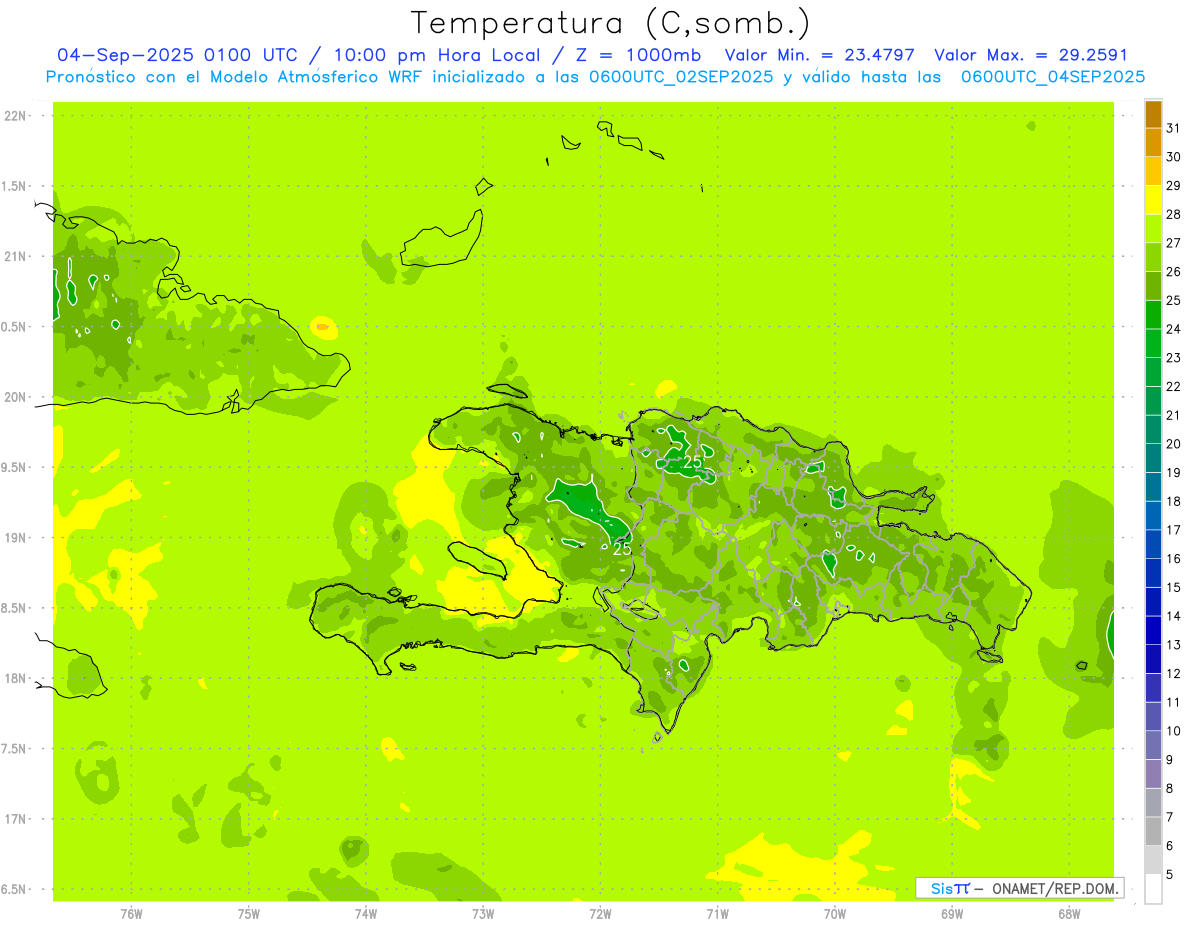Screen dimensions: 1200x927
Task: Click color scale value "18"
Action: (1174, 501)
